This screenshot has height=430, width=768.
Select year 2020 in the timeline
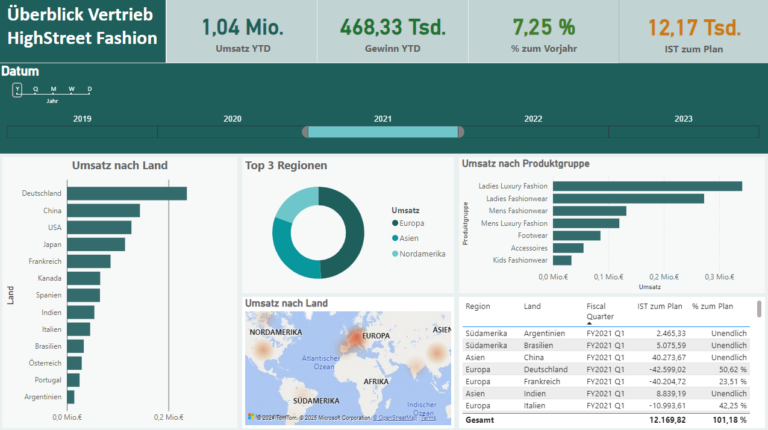point(233,132)
